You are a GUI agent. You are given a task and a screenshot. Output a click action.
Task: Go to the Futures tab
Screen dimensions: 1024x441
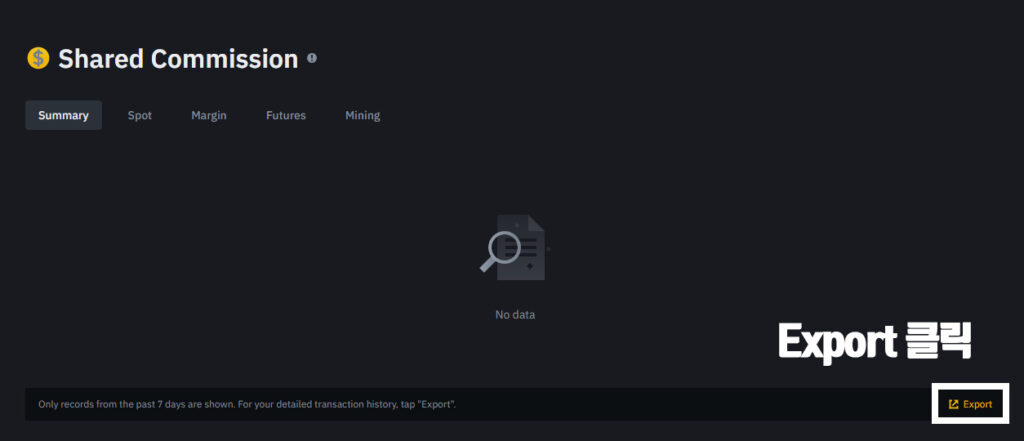click(x=286, y=115)
